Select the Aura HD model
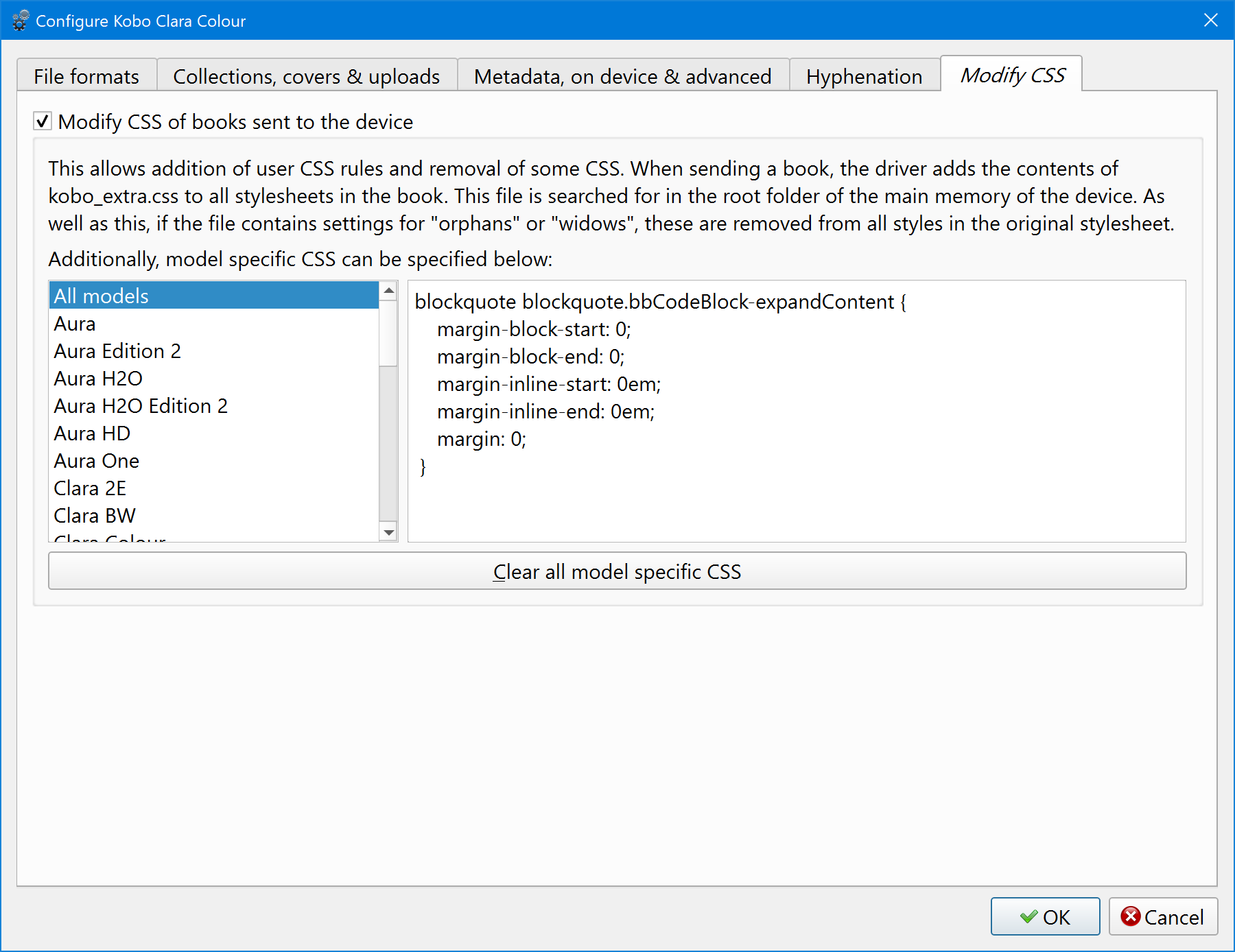Image resolution: width=1235 pixels, height=952 pixels. (x=214, y=433)
